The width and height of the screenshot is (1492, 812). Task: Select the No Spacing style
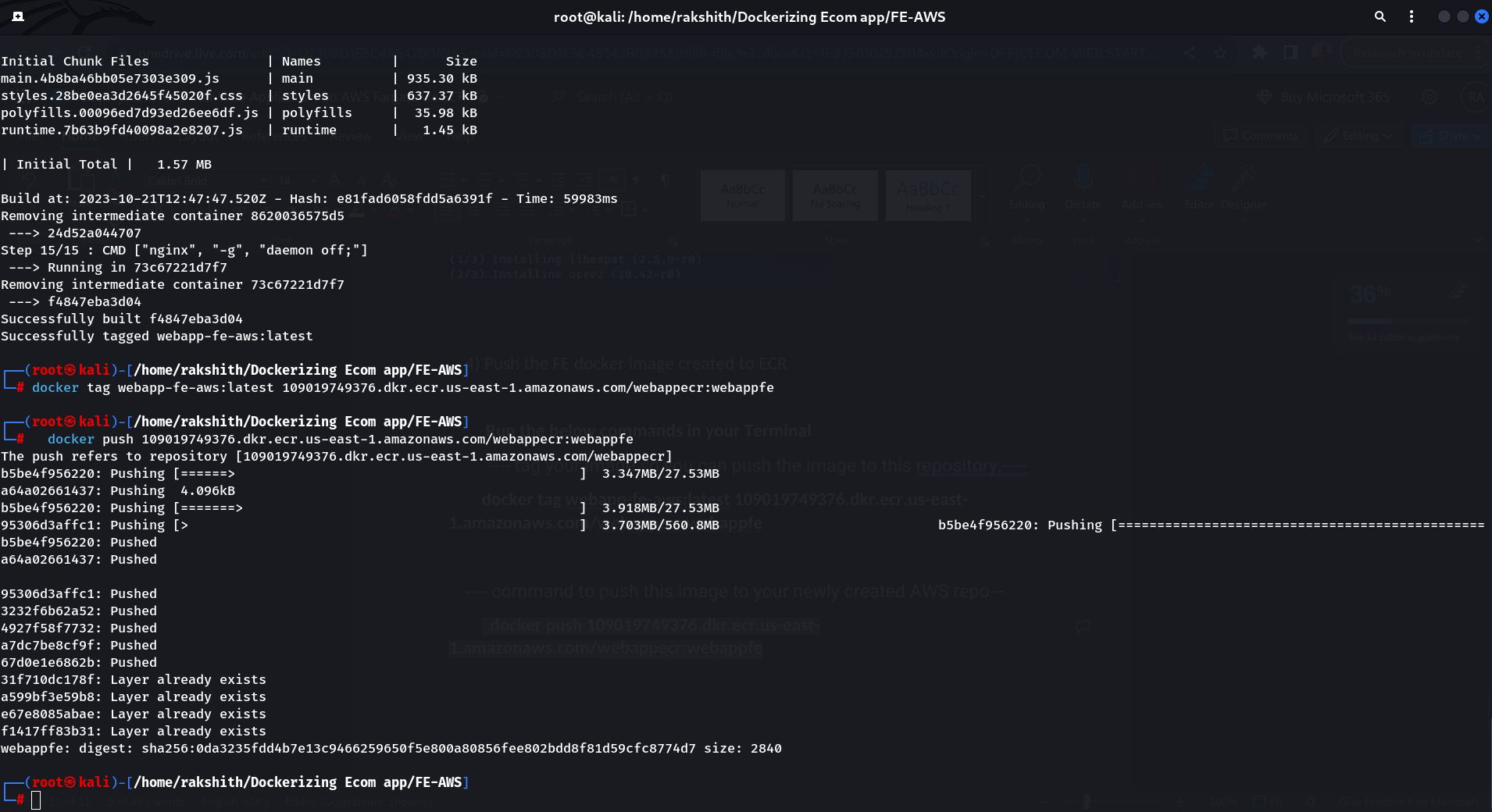click(x=835, y=195)
